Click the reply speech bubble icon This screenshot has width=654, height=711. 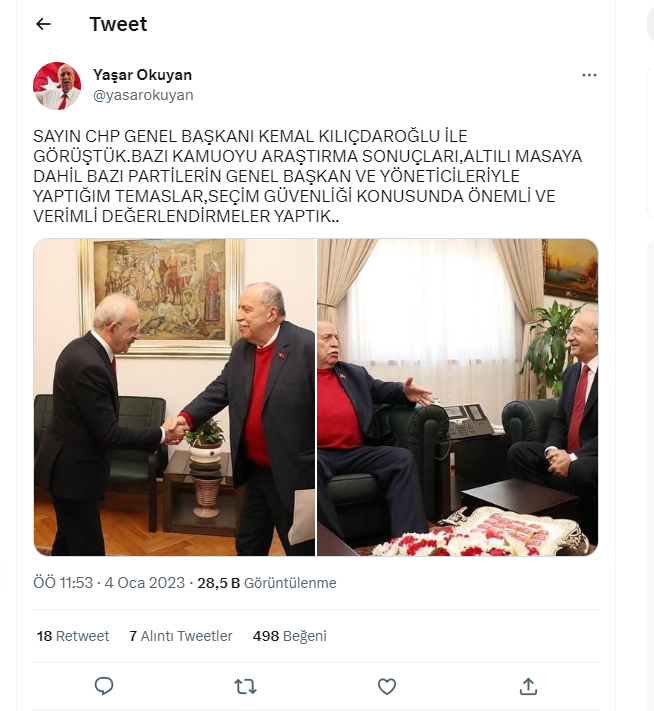(104, 686)
